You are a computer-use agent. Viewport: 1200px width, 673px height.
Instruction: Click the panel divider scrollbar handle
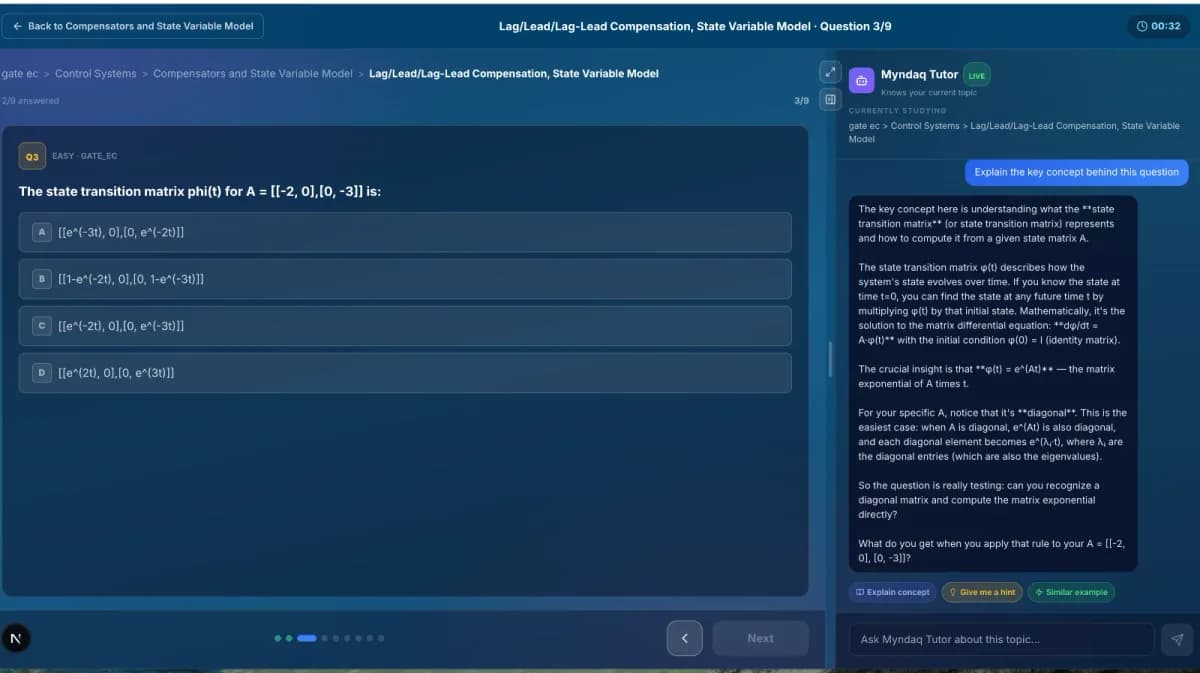point(829,360)
